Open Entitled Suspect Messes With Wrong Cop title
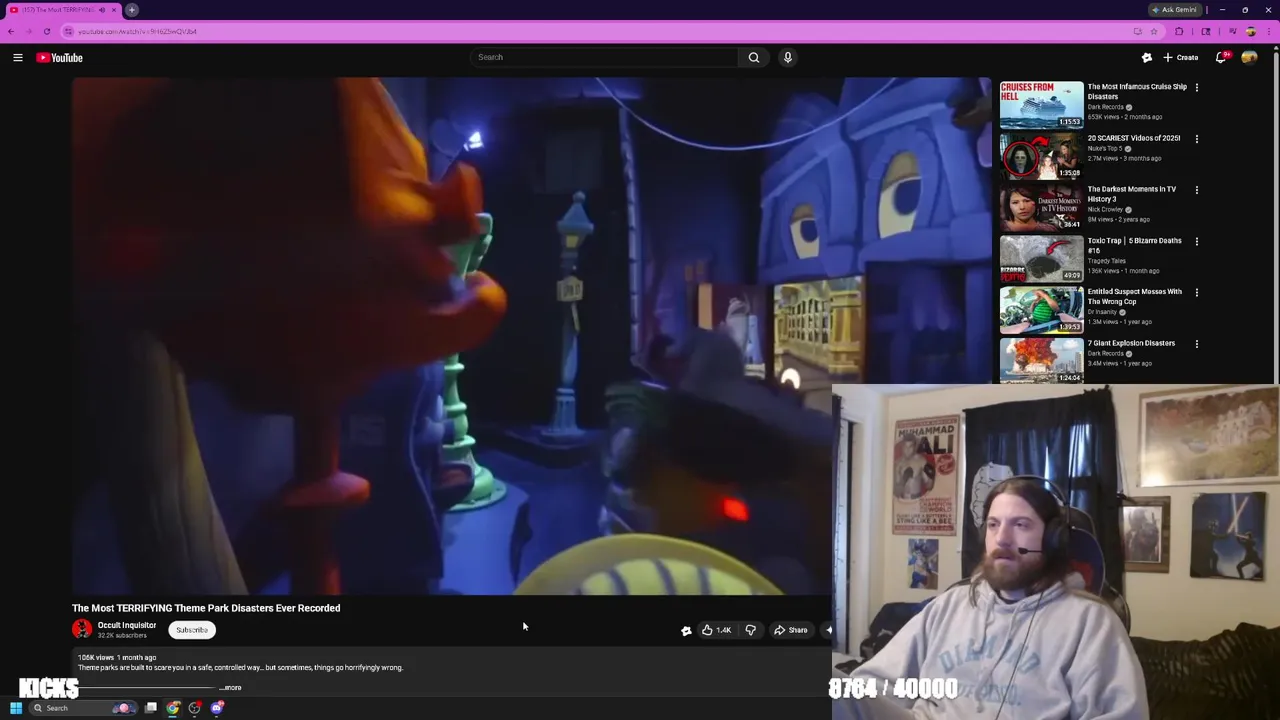1280x720 pixels. [1134, 296]
